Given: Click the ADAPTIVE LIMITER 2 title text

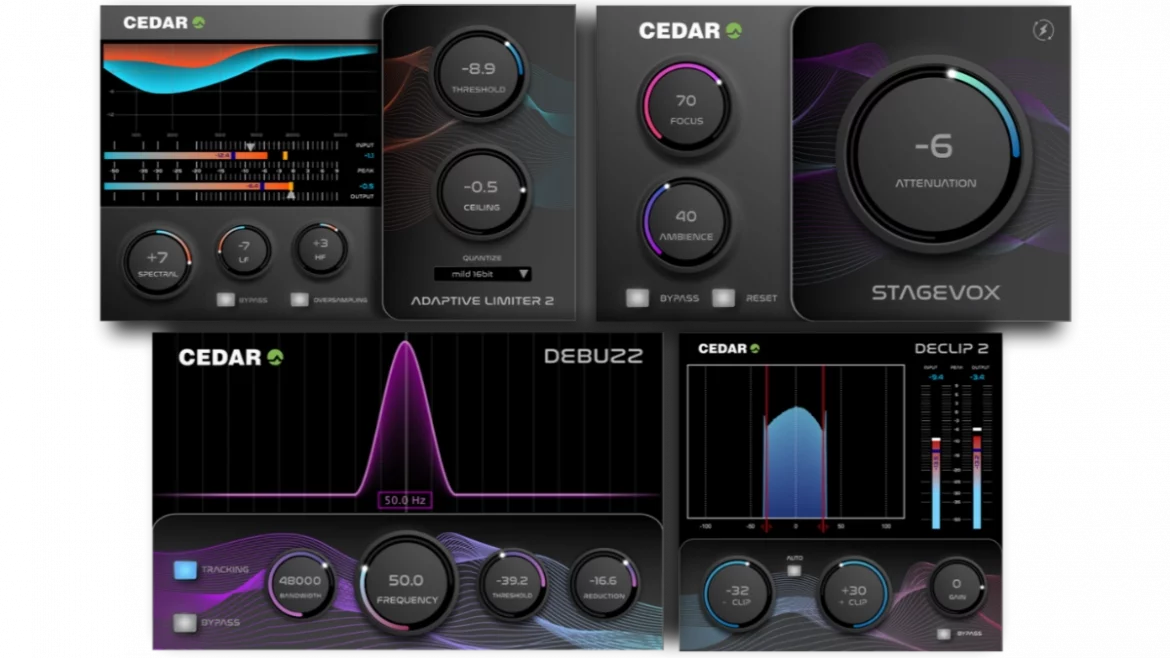Looking at the screenshot, I should (x=482, y=301).
